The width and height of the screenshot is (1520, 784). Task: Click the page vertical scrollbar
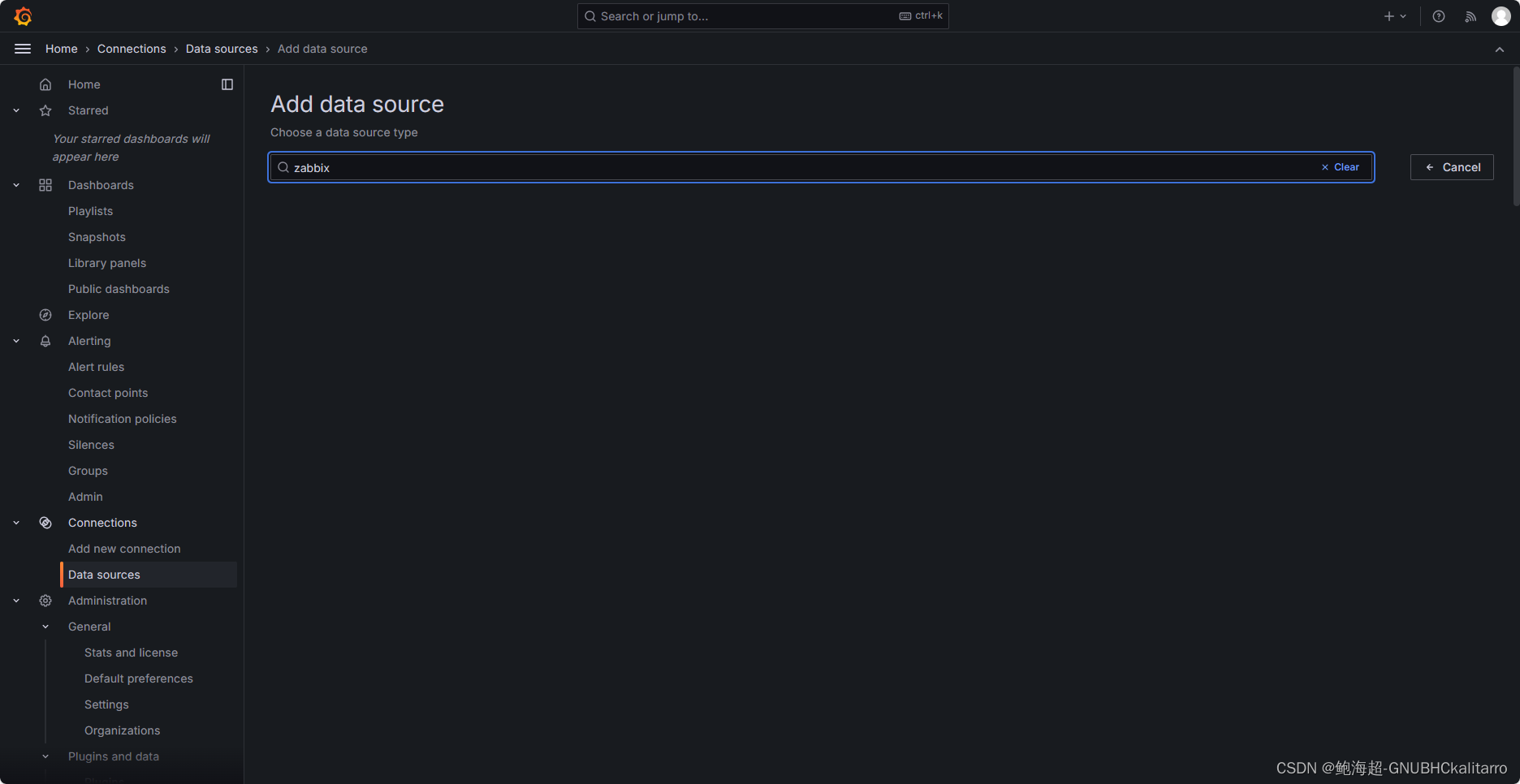1516,136
